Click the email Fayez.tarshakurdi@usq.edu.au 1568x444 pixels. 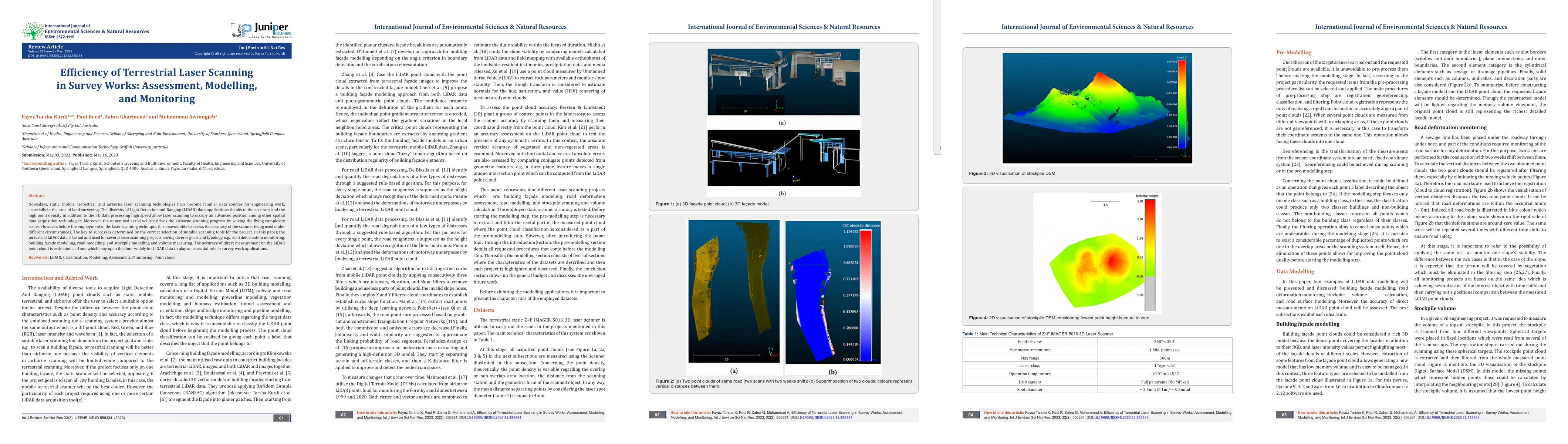coord(197,168)
